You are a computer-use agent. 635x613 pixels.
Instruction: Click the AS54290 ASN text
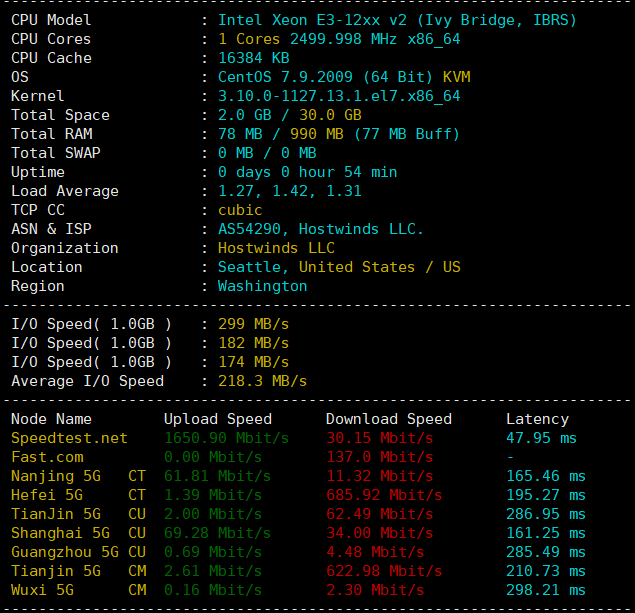pos(254,229)
